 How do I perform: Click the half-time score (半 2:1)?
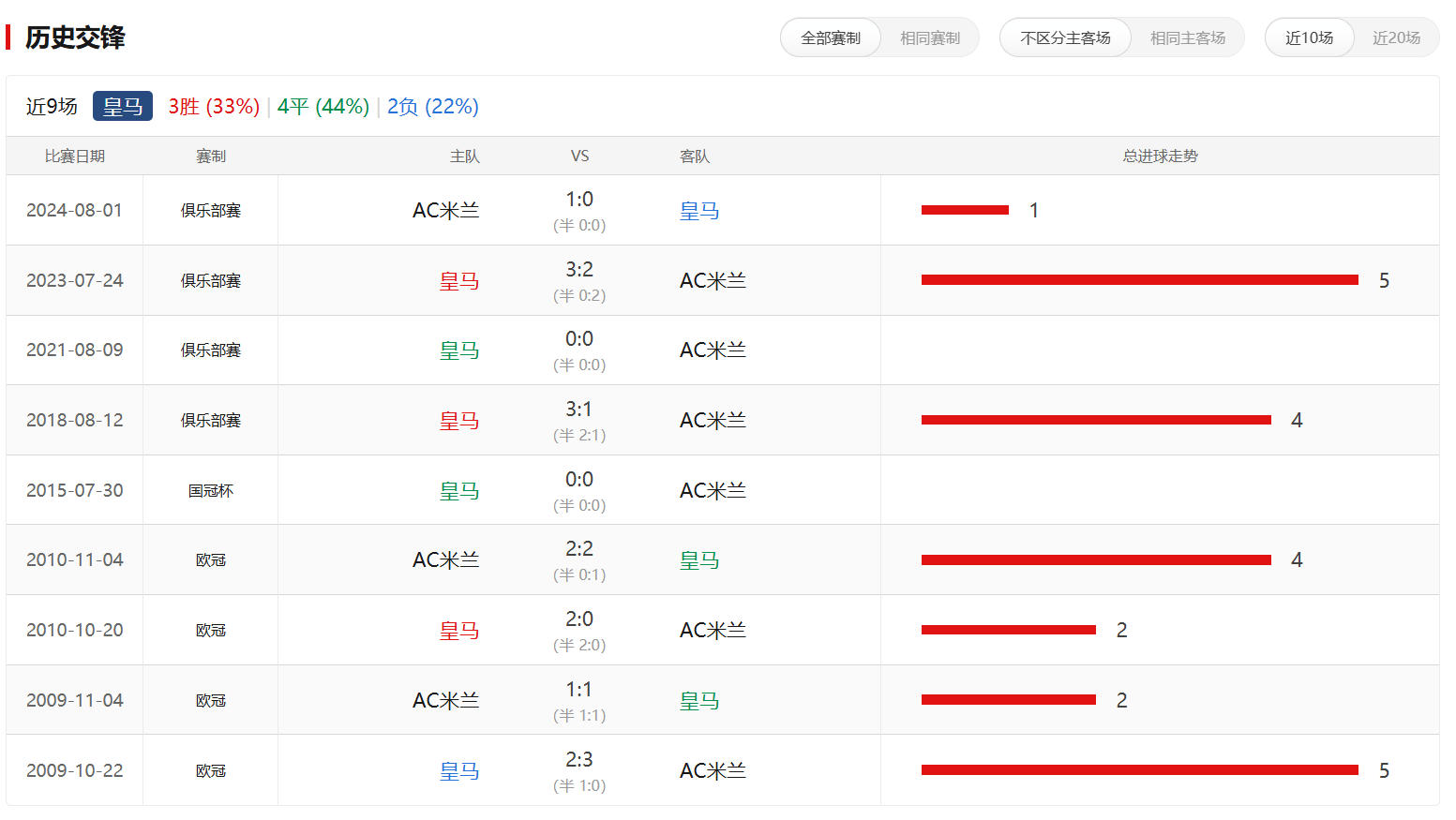(x=579, y=435)
